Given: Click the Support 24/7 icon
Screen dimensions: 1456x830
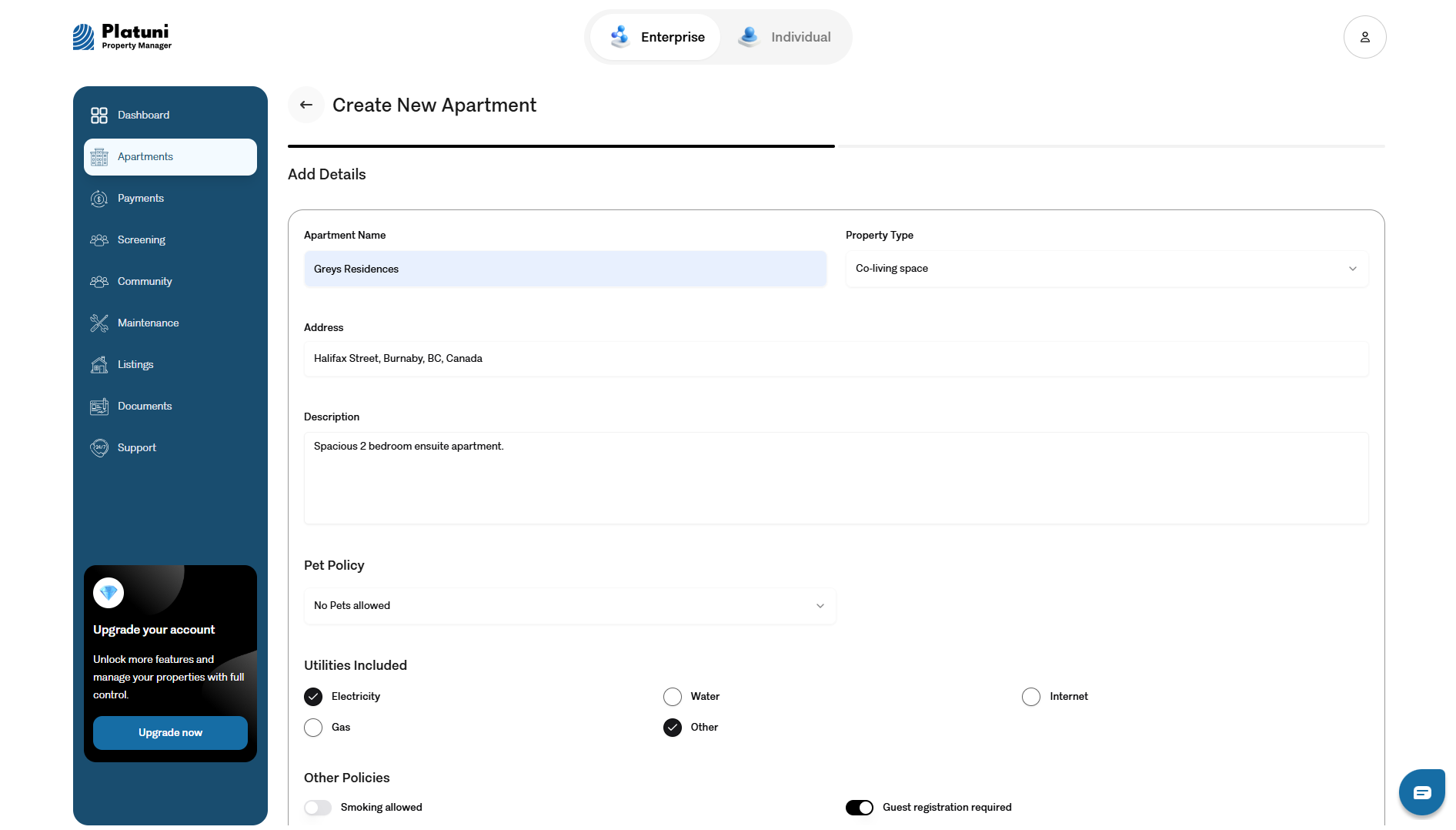Looking at the screenshot, I should (99, 448).
